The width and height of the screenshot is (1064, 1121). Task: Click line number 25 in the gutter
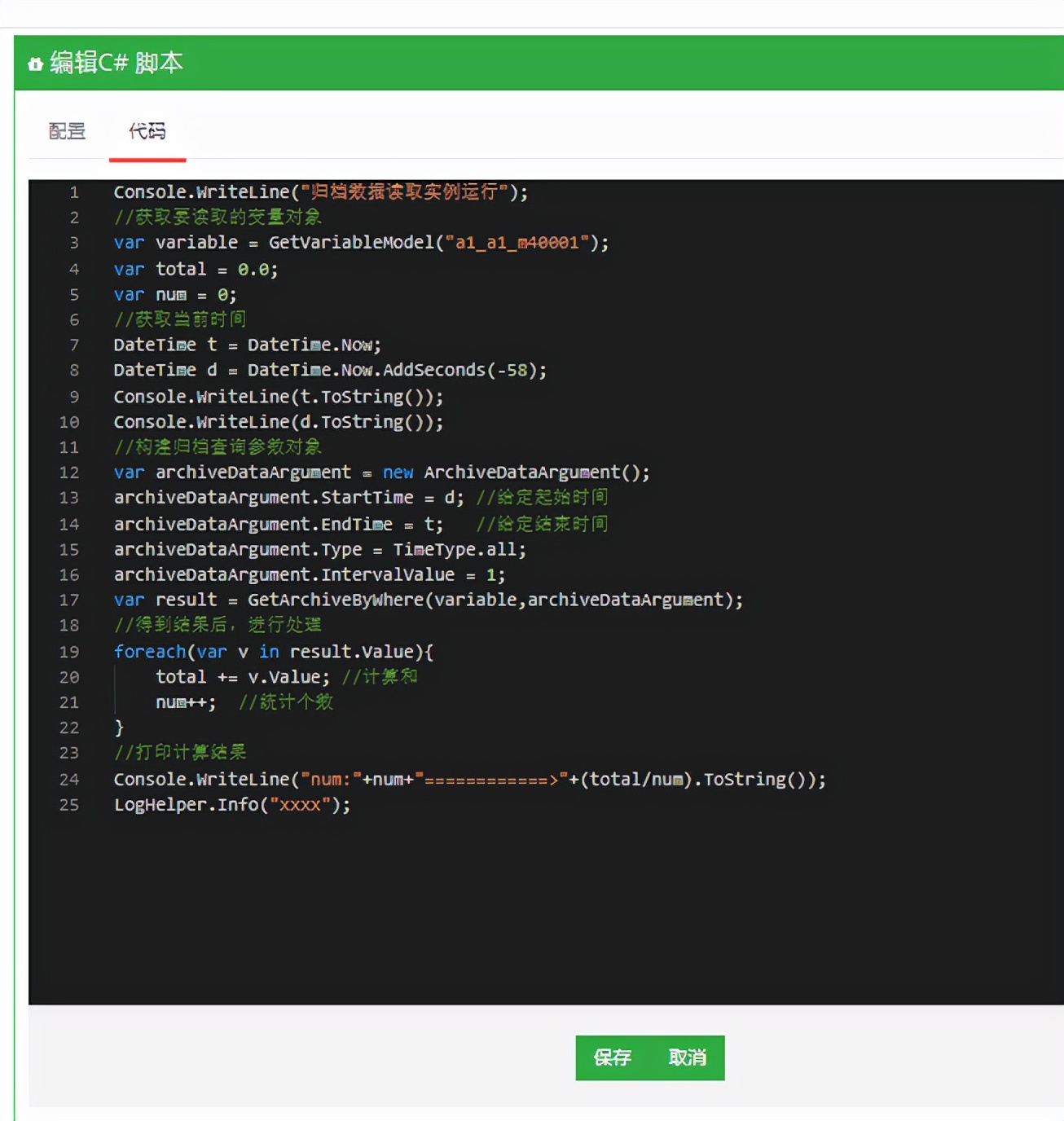[x=69, y=804]
